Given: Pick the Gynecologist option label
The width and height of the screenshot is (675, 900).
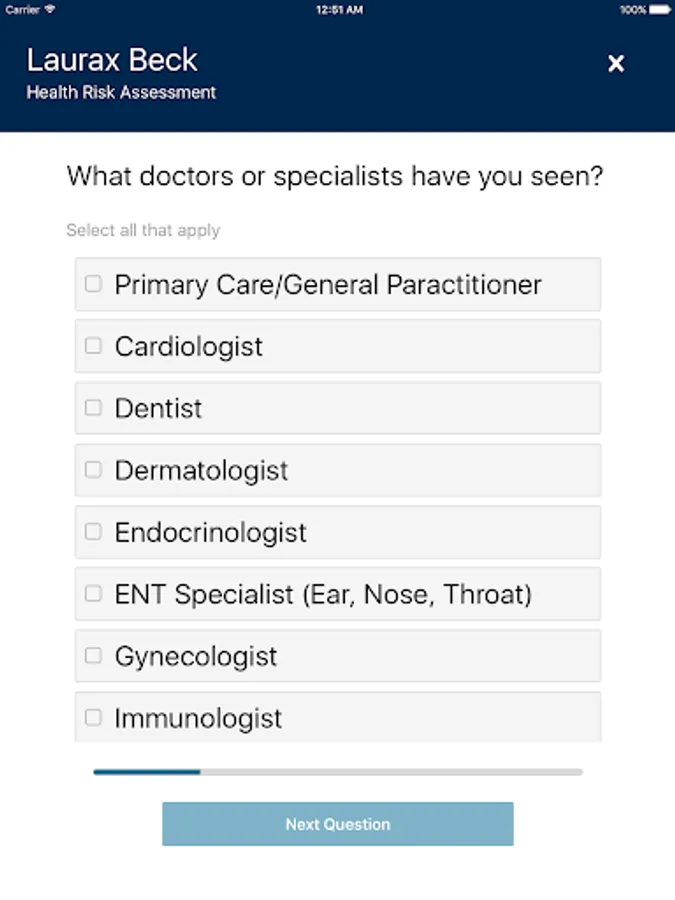Looking at the screenshot, I should [x=196, y=657].
